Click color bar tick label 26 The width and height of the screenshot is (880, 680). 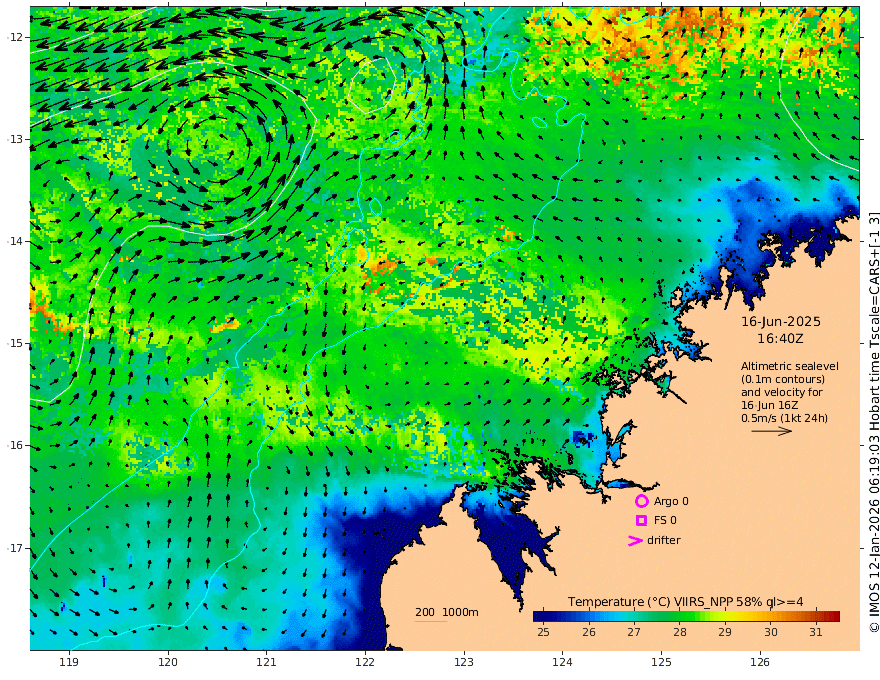point(589,632)
